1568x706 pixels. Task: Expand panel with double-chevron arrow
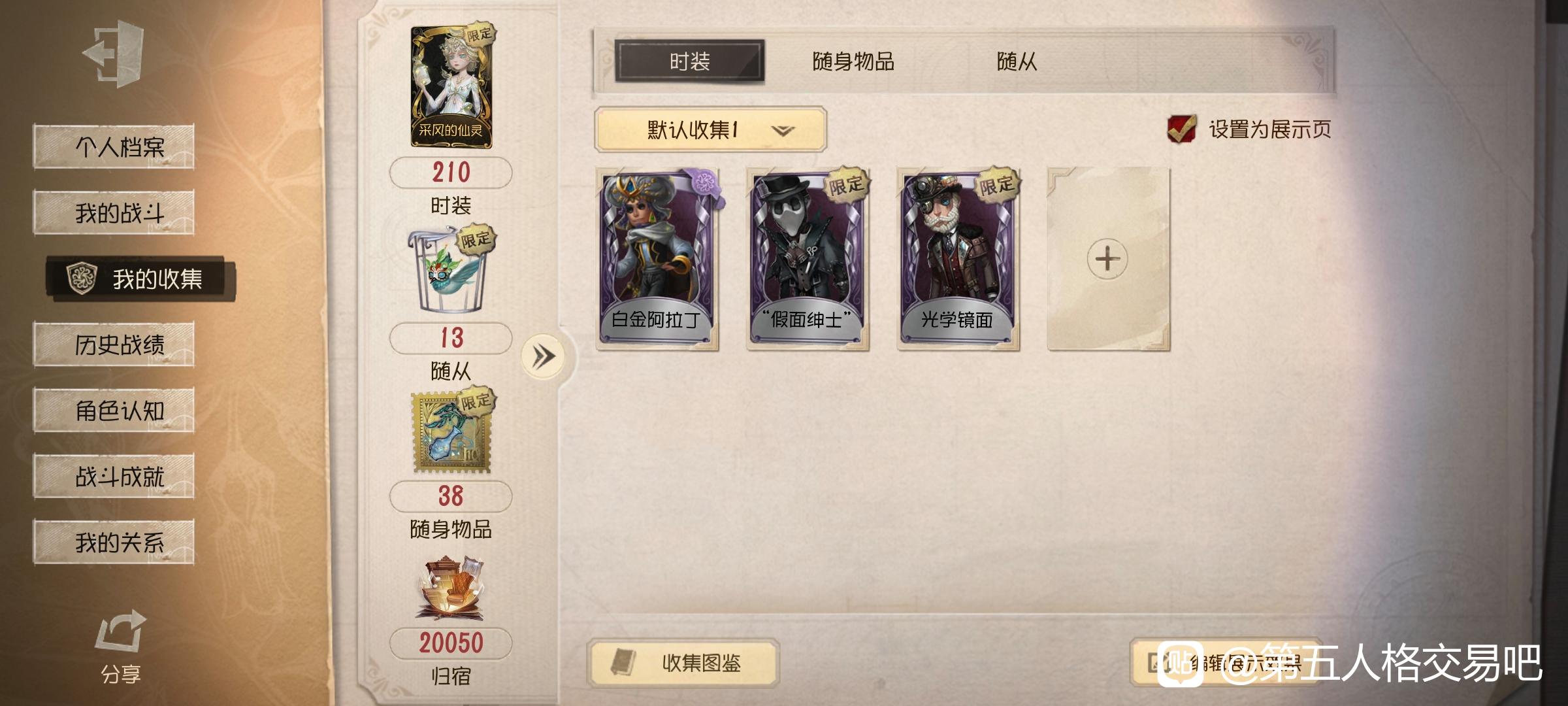(544, 356)
